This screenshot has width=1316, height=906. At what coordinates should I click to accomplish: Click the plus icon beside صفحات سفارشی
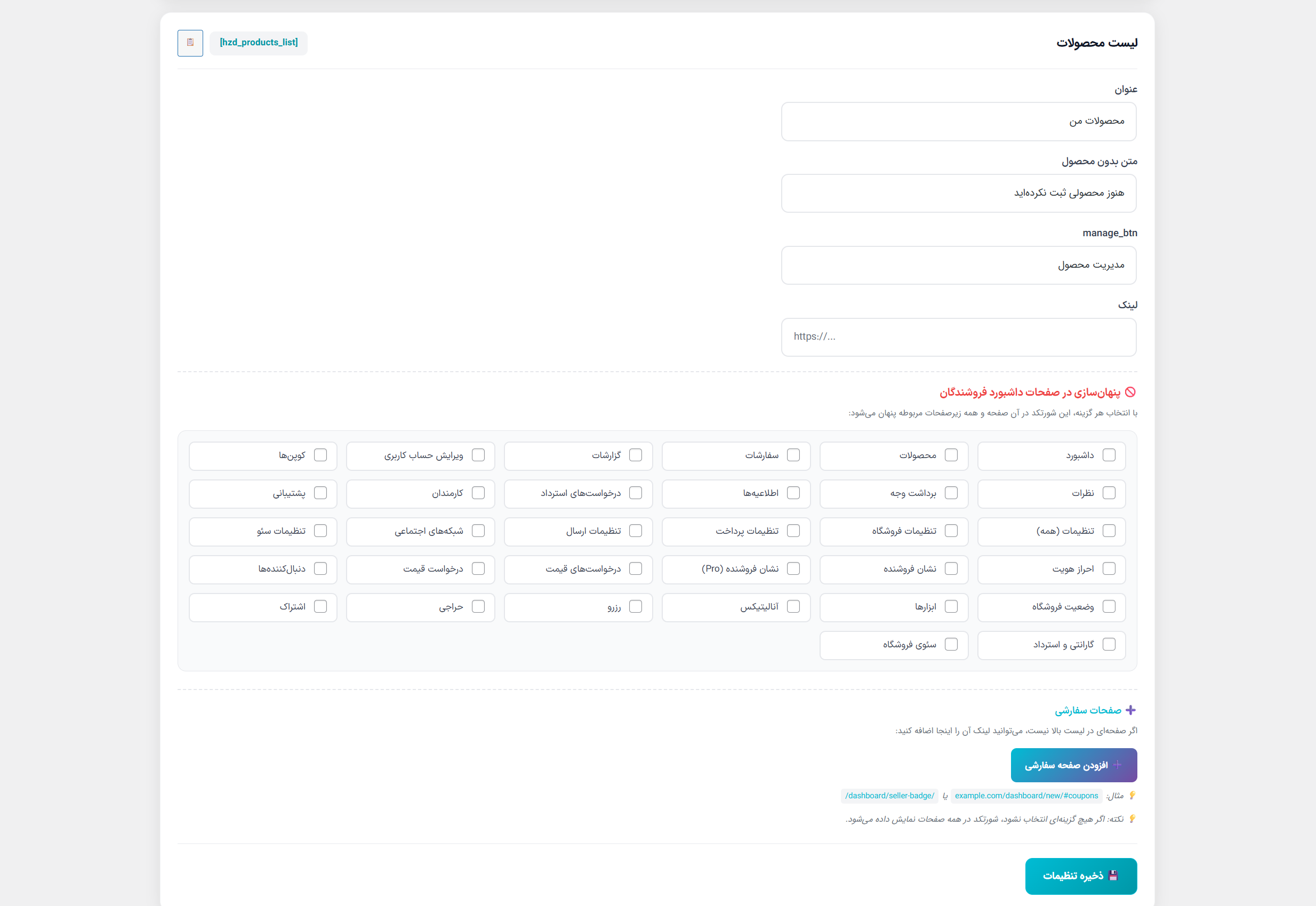[1130, 710]
